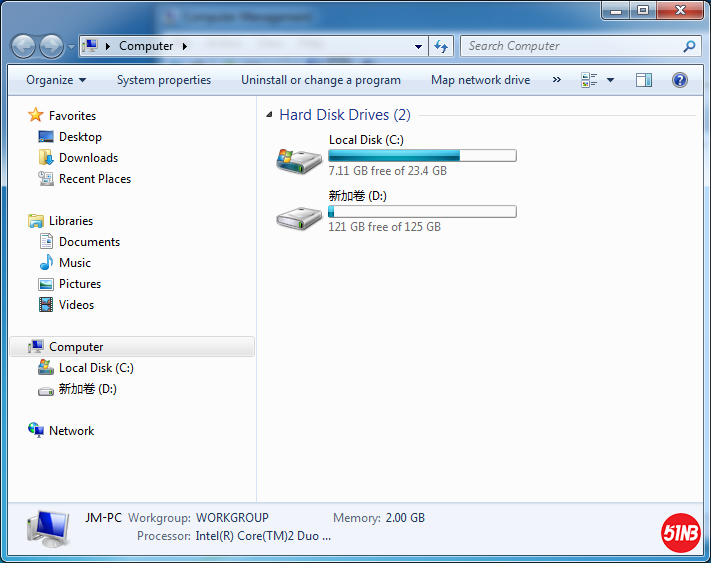Image resolution: width=711 pixels, height=563 pixels.
Task: Open the Pictures library
Action: [x=80, y=284]
